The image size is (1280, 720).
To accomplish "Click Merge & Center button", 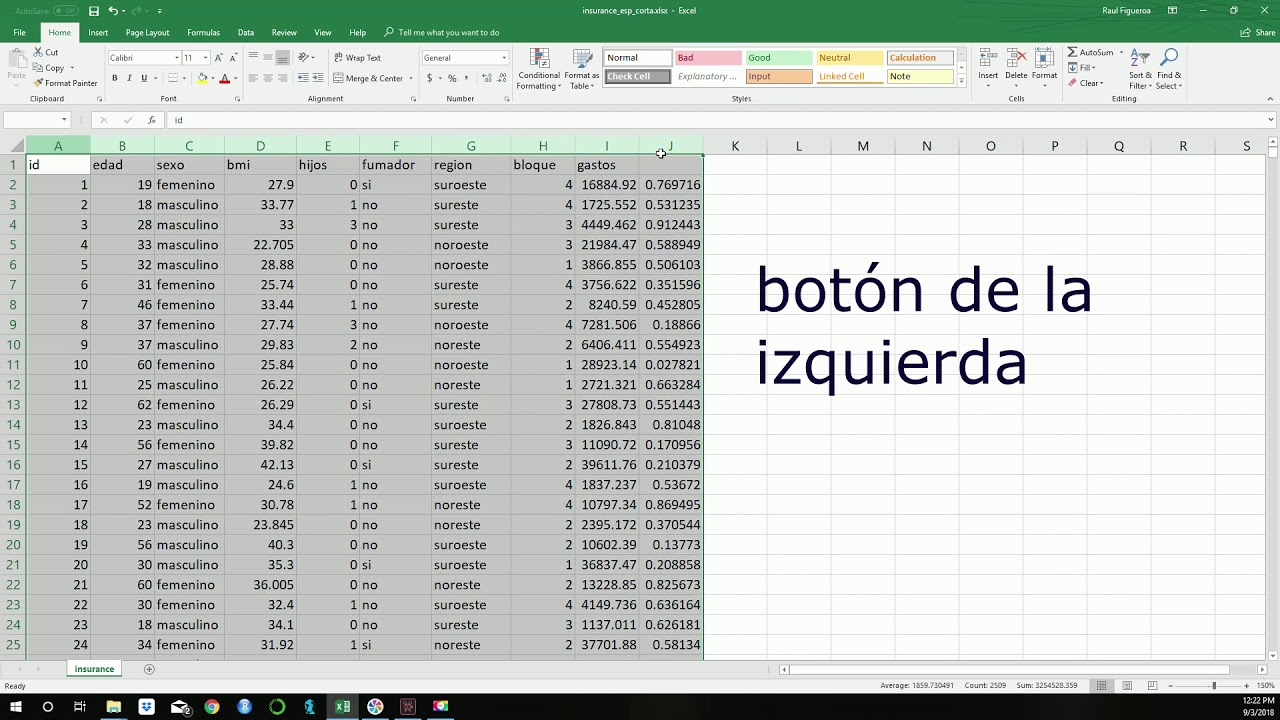I will (368, 78).
